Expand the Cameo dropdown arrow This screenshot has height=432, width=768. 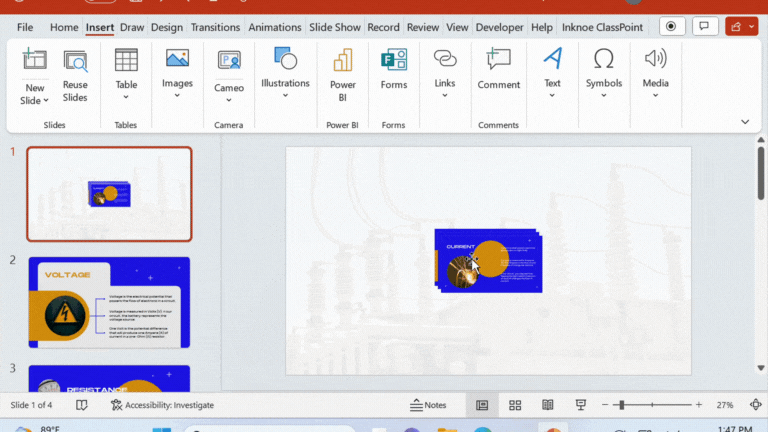pyautogui.click(x=229, y=100)
